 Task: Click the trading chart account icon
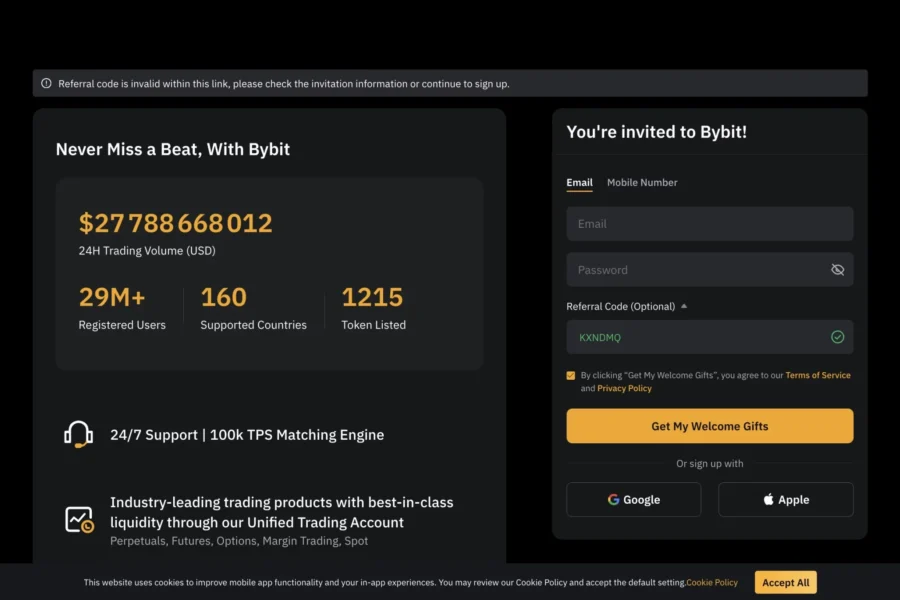click(x=79, y=520)
